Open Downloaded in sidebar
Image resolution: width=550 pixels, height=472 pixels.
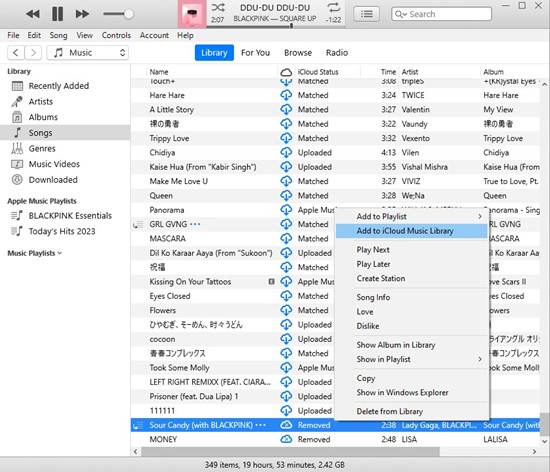pyautogui.click(x=65, y=180)
